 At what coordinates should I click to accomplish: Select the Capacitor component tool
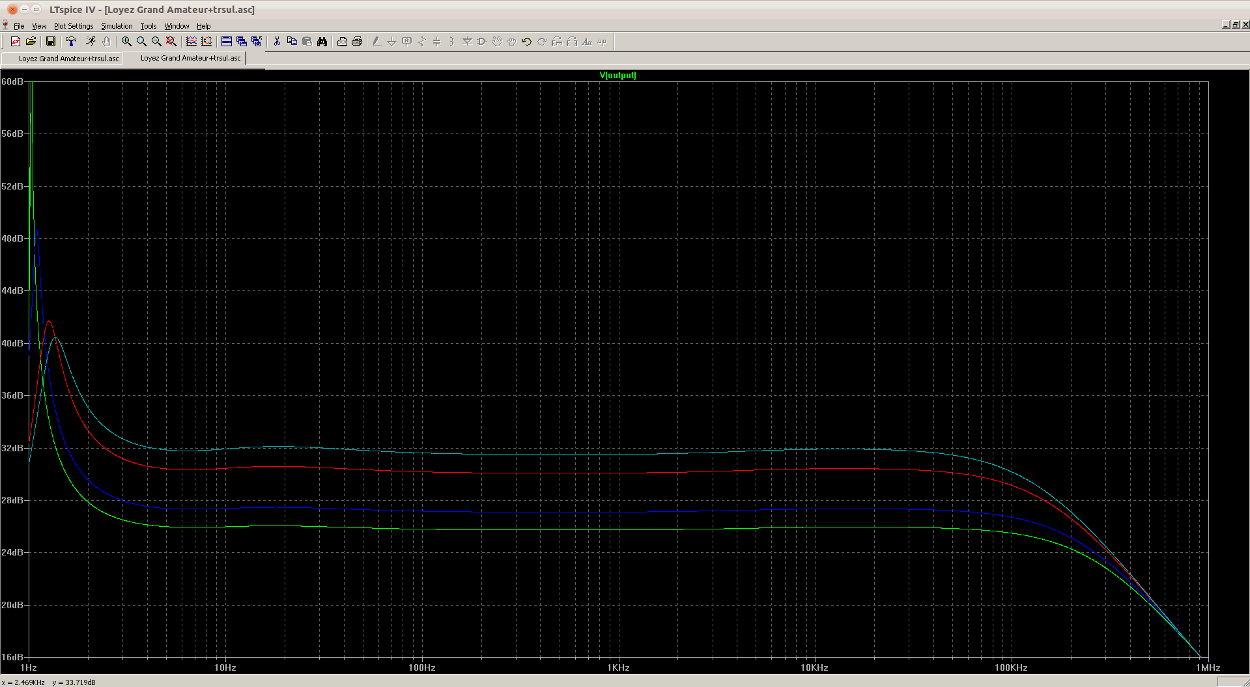click(437, 41)
